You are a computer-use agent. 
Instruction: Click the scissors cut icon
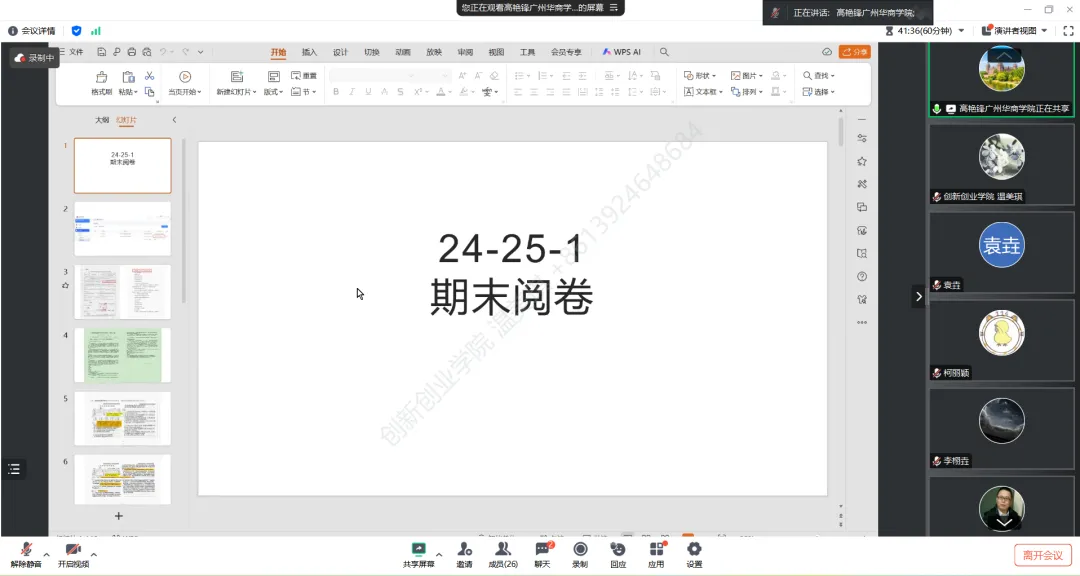tap(148, 76)
